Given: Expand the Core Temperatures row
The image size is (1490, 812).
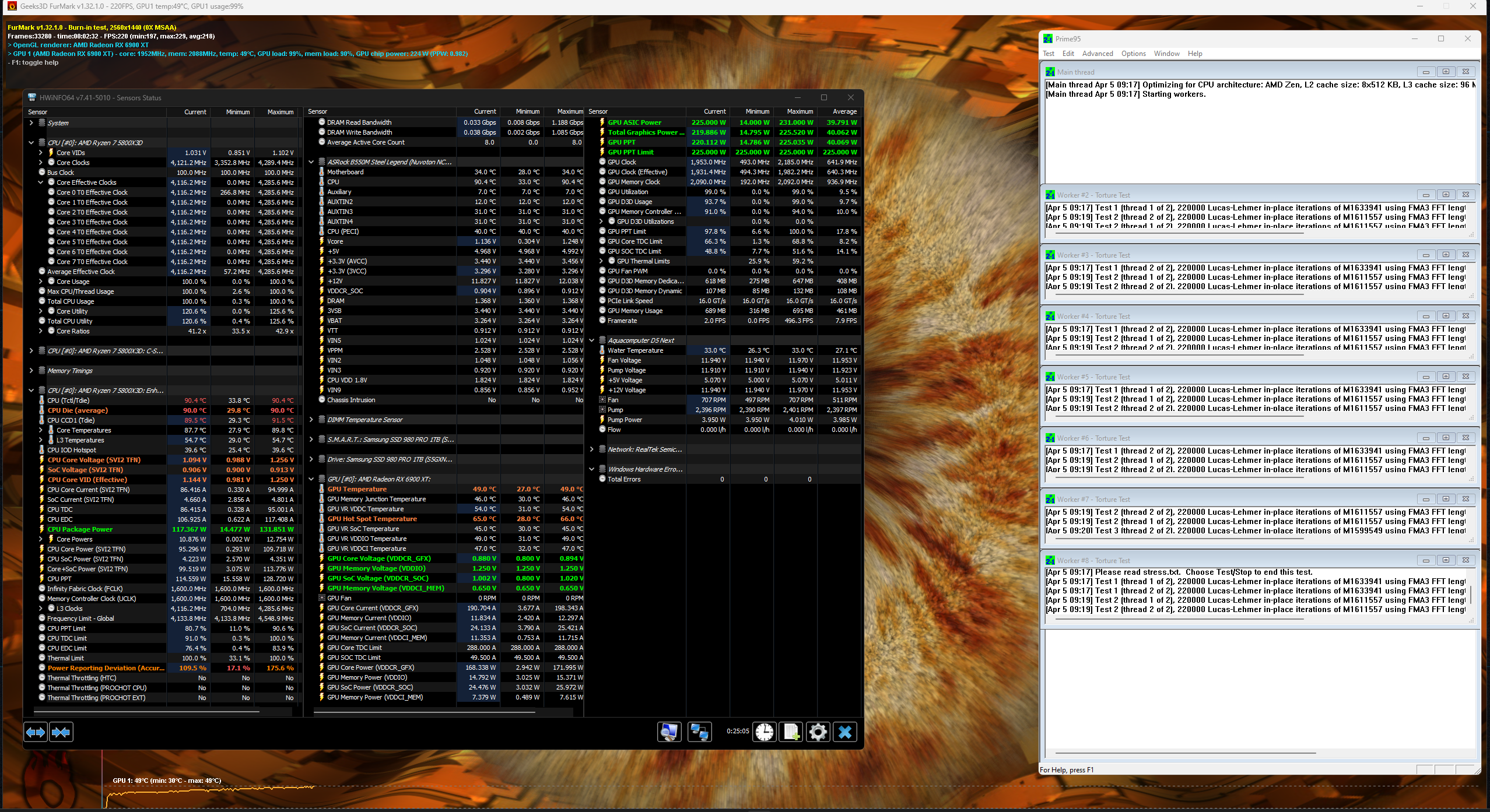Looking at the screenshot, I should (x=41, y=430).
